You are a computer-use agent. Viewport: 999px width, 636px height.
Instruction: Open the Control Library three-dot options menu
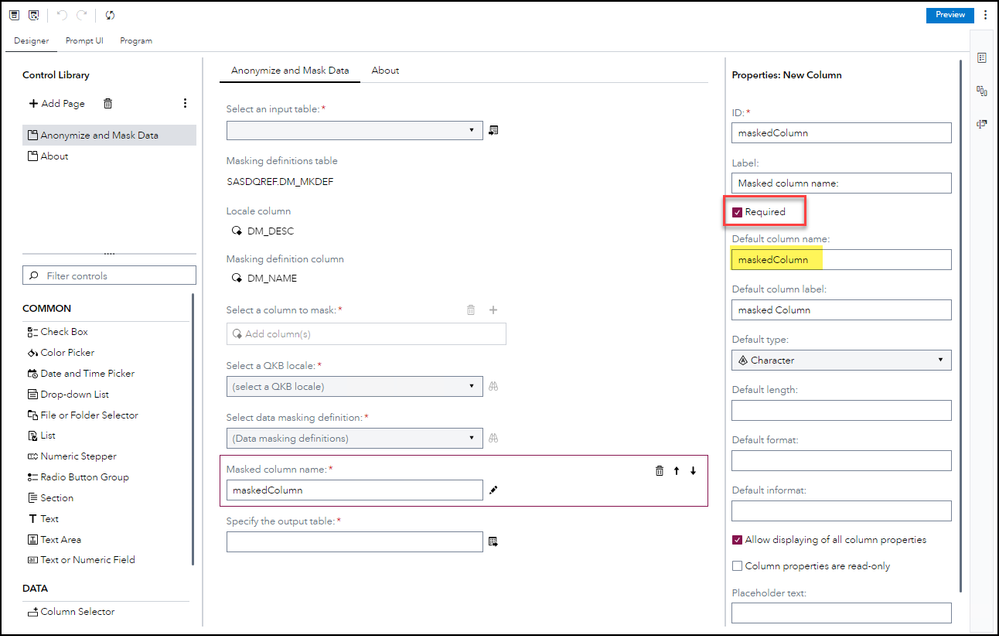pyautogui.click(x=185, y=103)
